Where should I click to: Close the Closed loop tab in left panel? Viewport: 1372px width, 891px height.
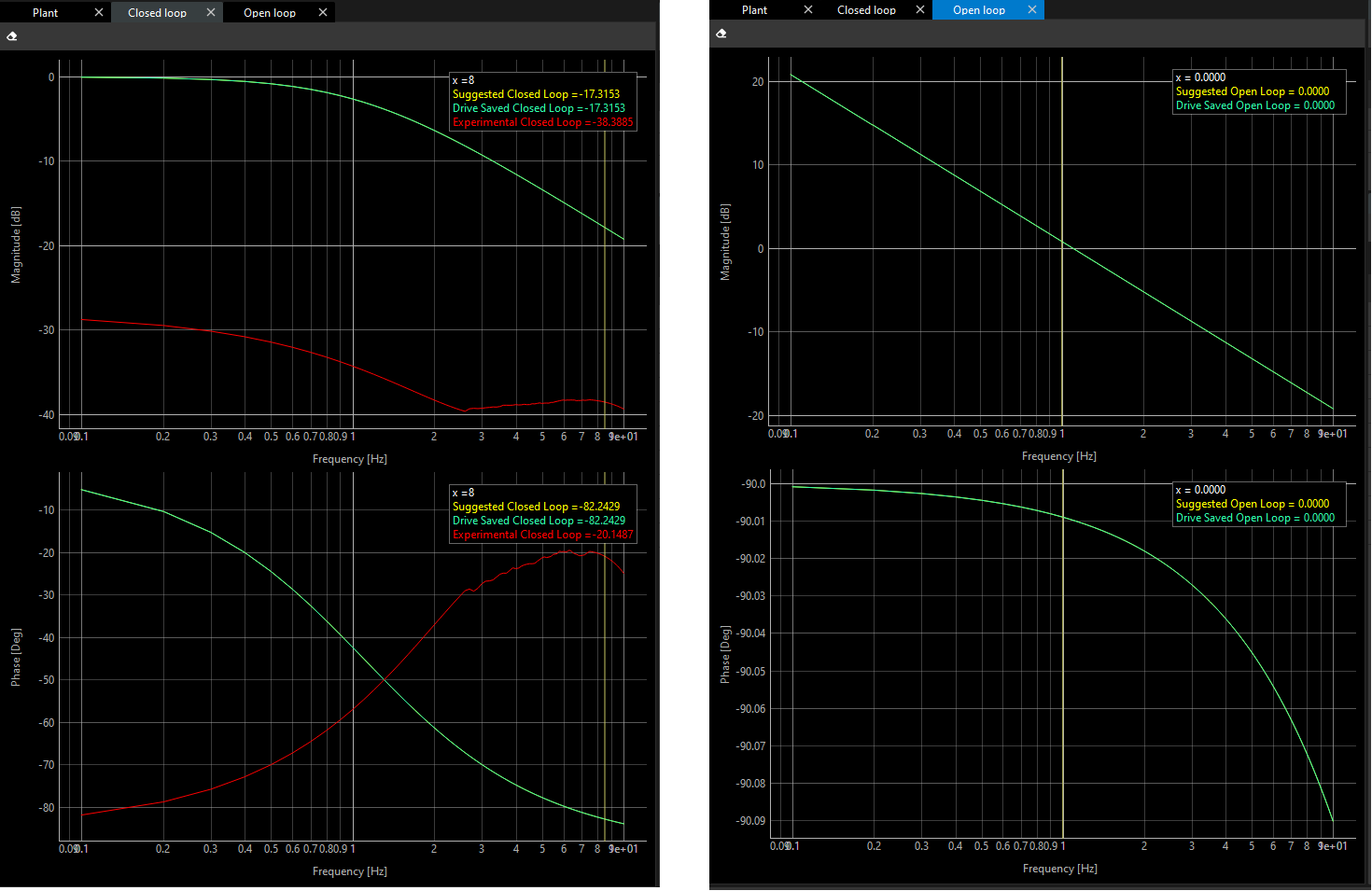click(x=211, y=12)
